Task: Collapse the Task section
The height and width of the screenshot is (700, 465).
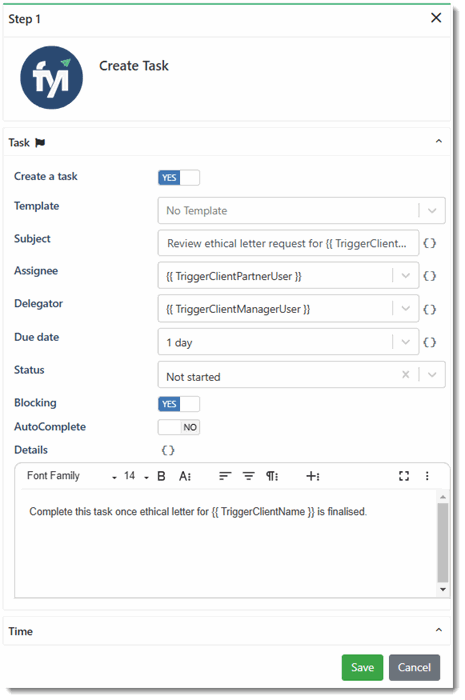Action: 439,142
